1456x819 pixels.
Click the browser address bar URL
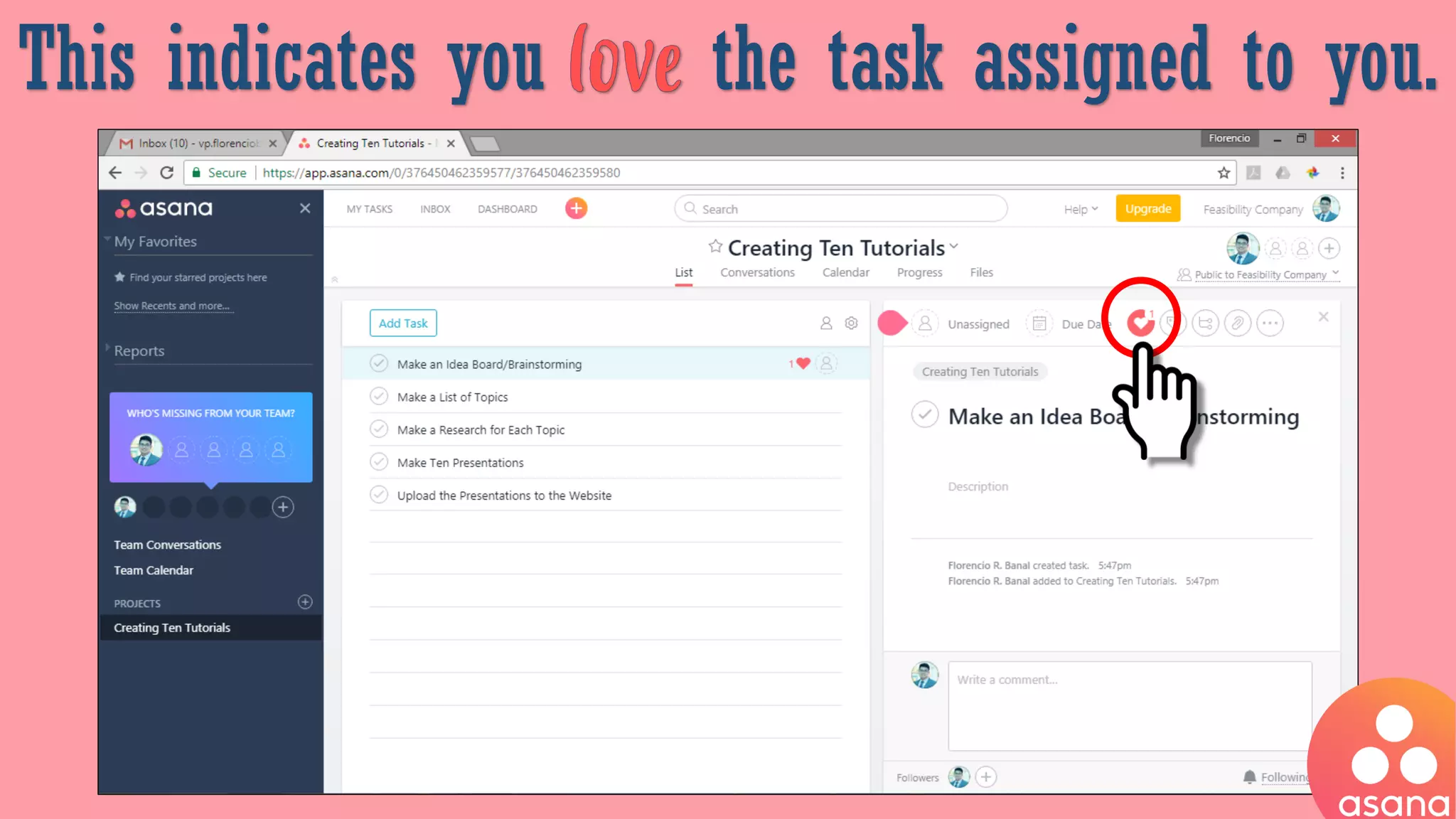pyautogui.click(x=441, y=173)
